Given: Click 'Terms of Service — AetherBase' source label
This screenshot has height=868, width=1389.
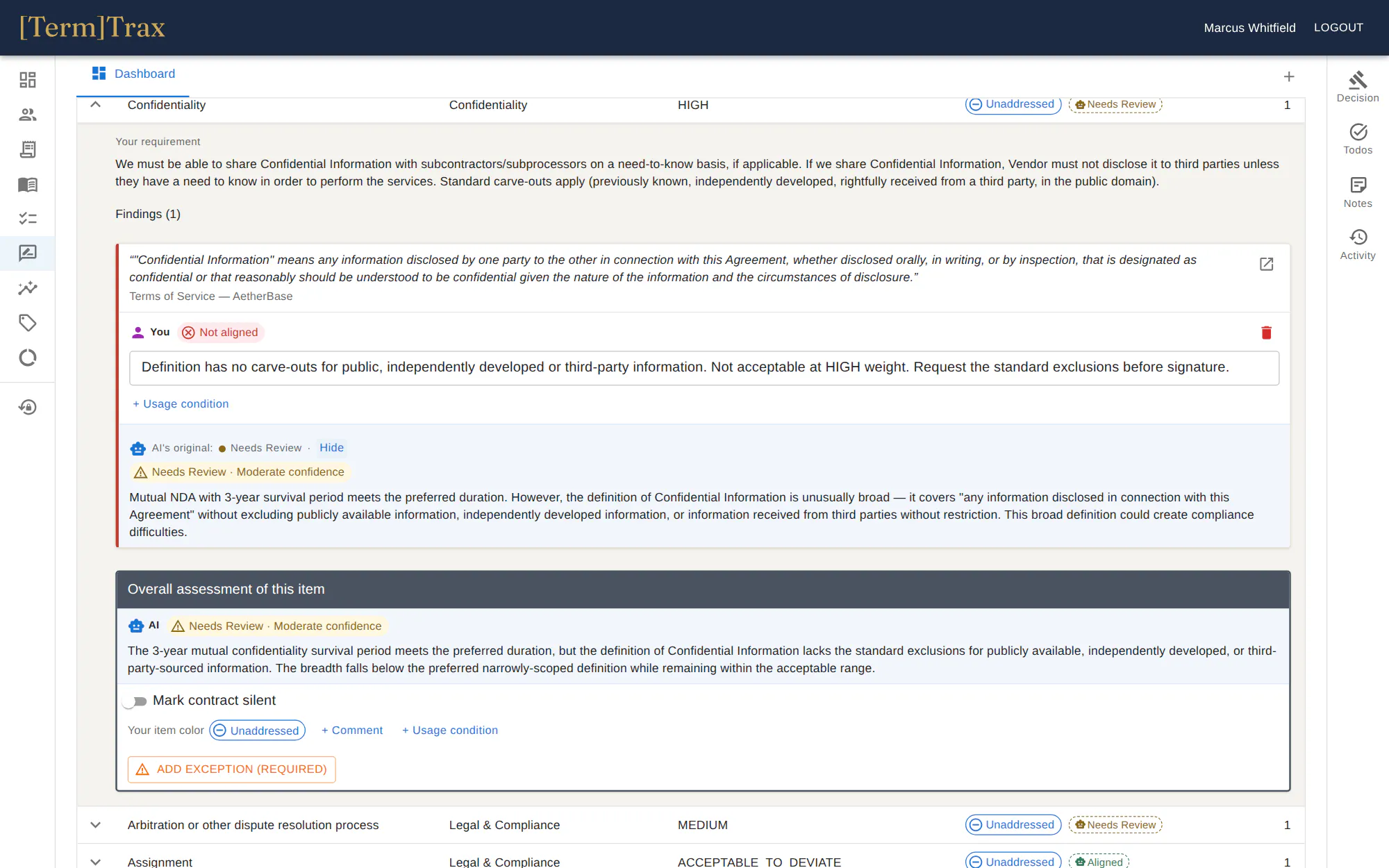Looking at the screenshot, I should pyautogui.click(x=211, y=297).
